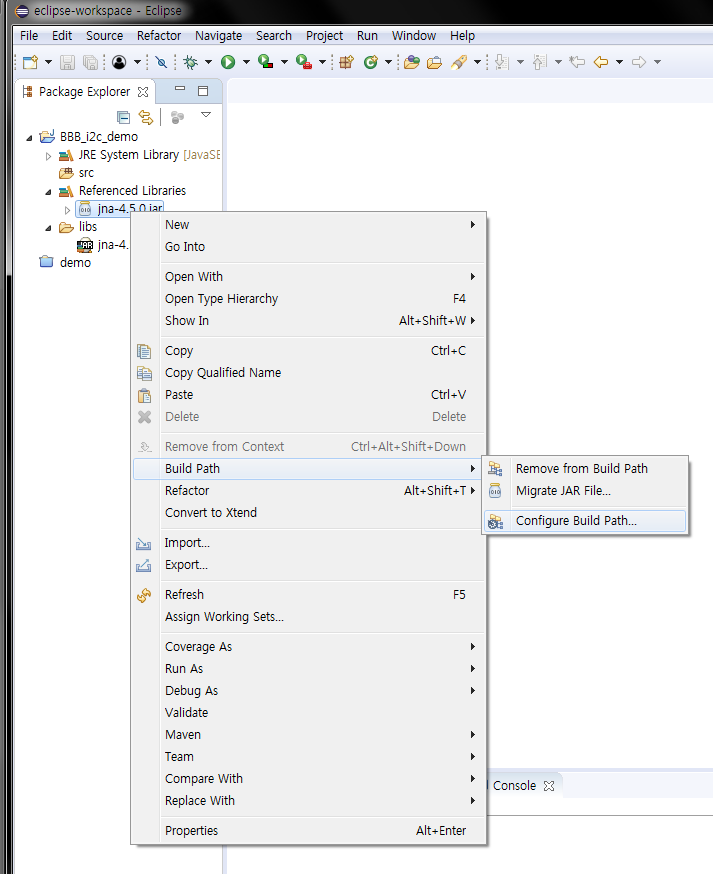
Task: Choose Export… in context menu
Action: [x=309, y=565]
